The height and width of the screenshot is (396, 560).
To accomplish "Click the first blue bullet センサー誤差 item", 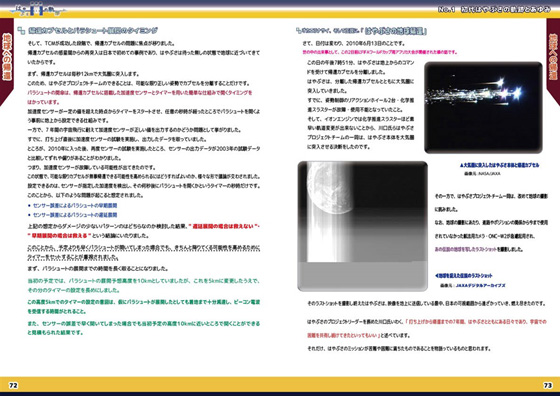I will coord(75,205).
